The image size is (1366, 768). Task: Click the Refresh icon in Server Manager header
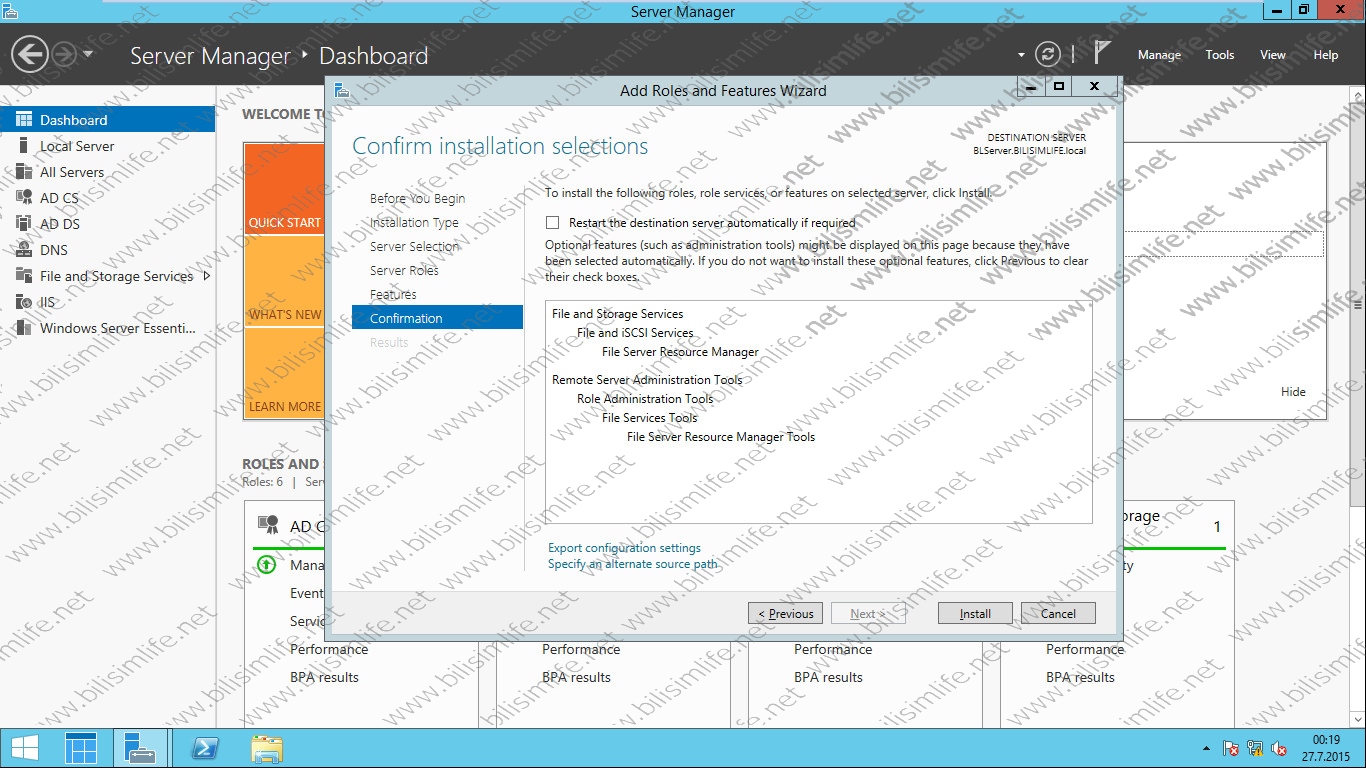[x=1047, y=54]
